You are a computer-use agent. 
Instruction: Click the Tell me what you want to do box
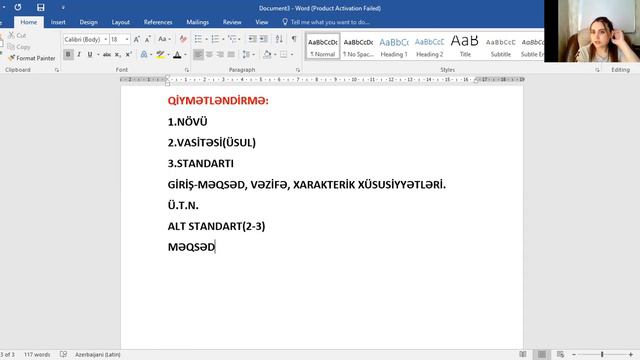point(326,22)
